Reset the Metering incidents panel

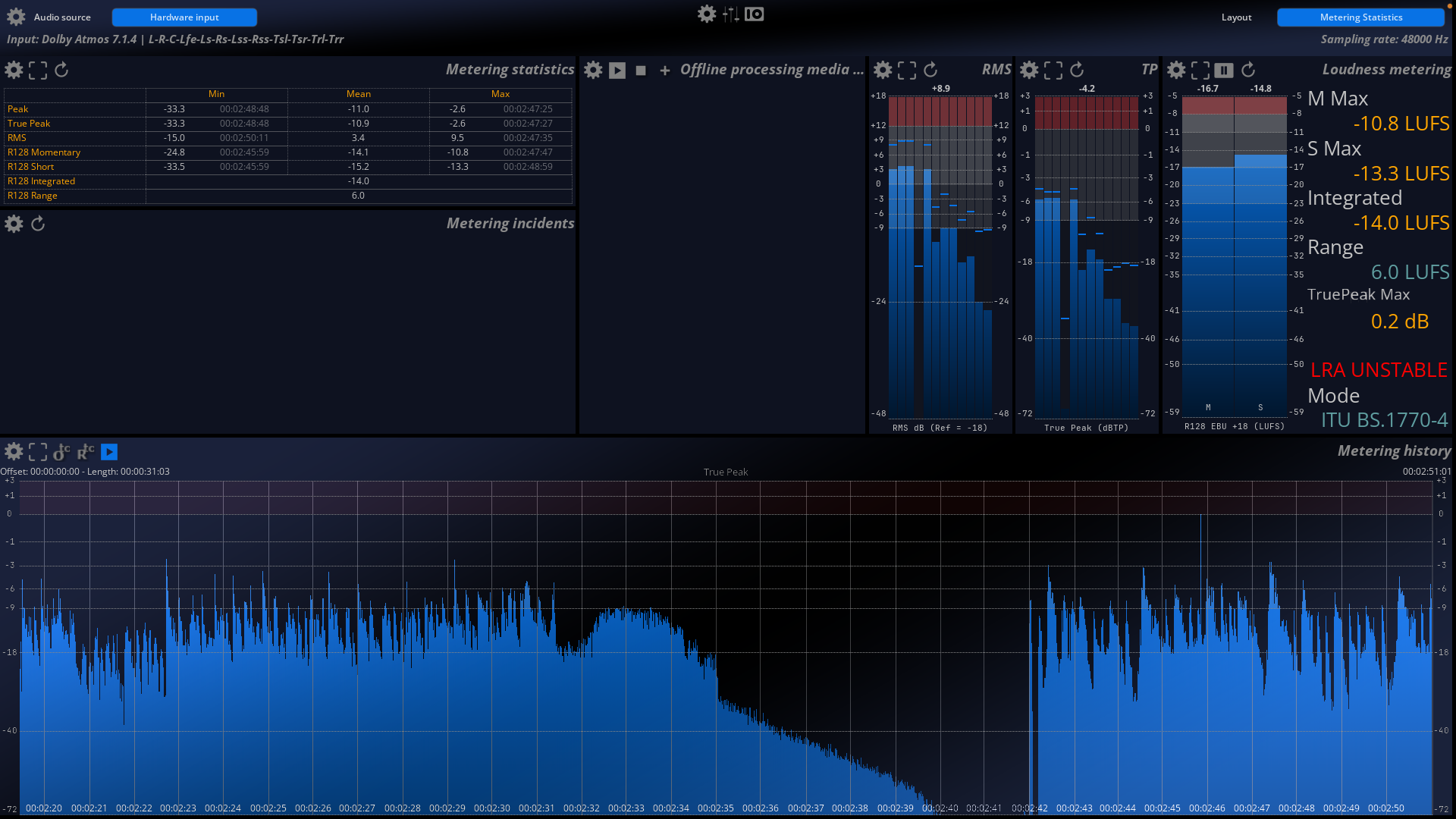[x=38, y=224]
